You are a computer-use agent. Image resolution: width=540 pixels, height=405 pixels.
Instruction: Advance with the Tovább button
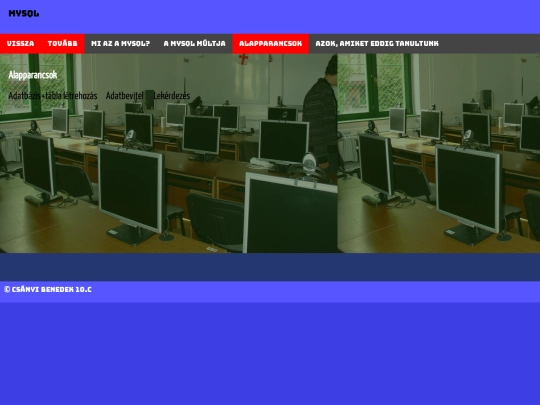click(x=62, y=43)
